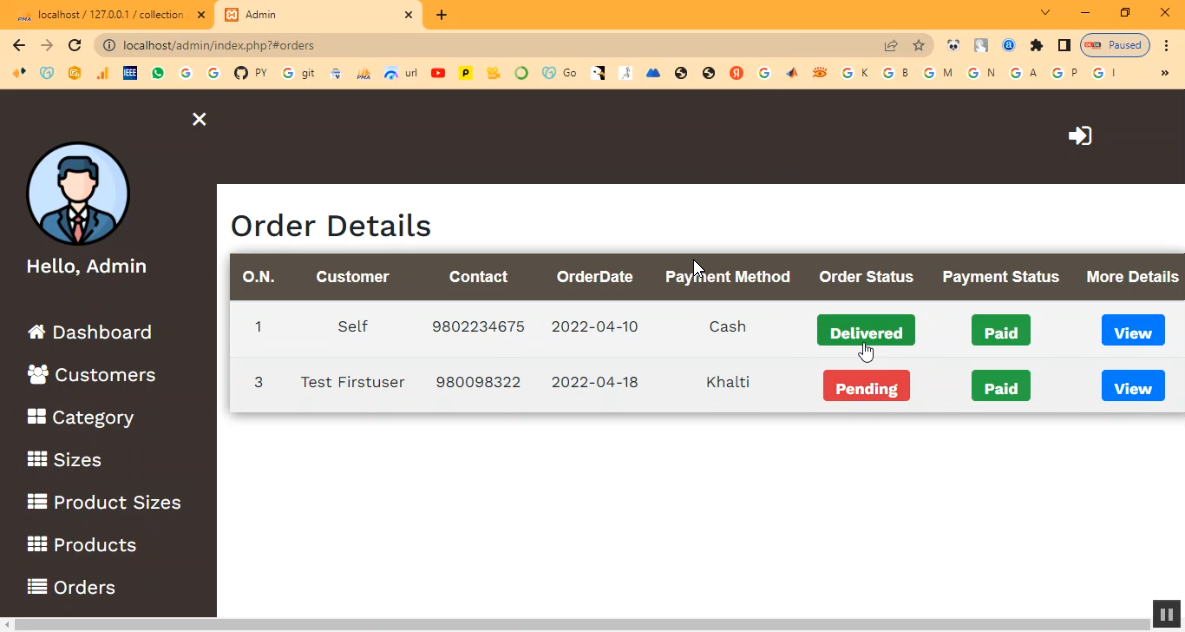
Task: Open Dashboard from the sidebar
Action: (x=90, y=332)
